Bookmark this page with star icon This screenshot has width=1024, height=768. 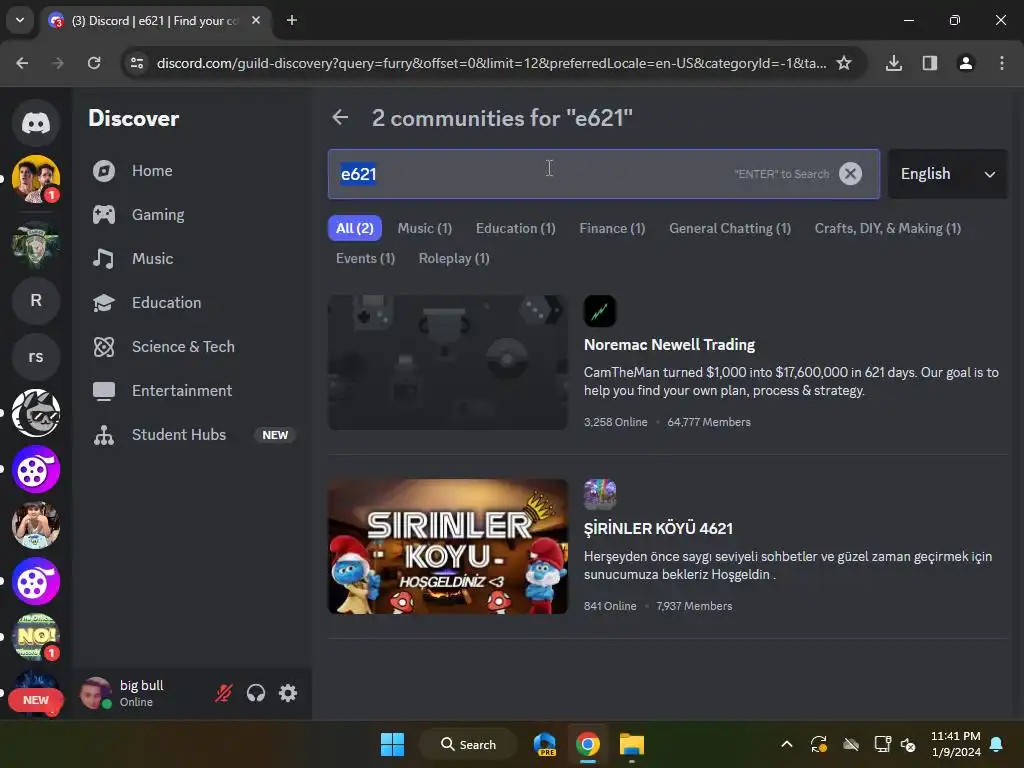click(x=844, y=63)
